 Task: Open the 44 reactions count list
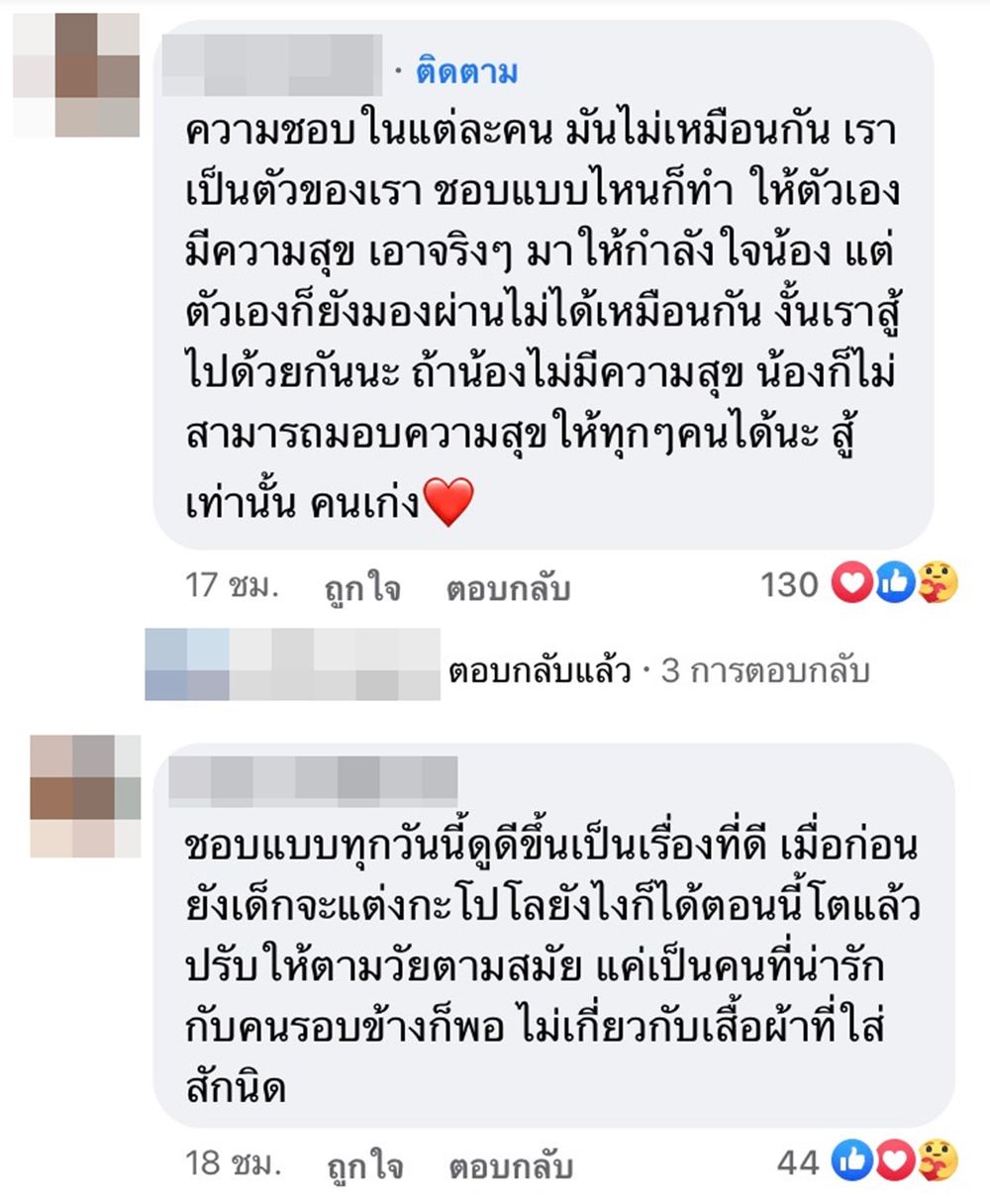click(798, 1162)
